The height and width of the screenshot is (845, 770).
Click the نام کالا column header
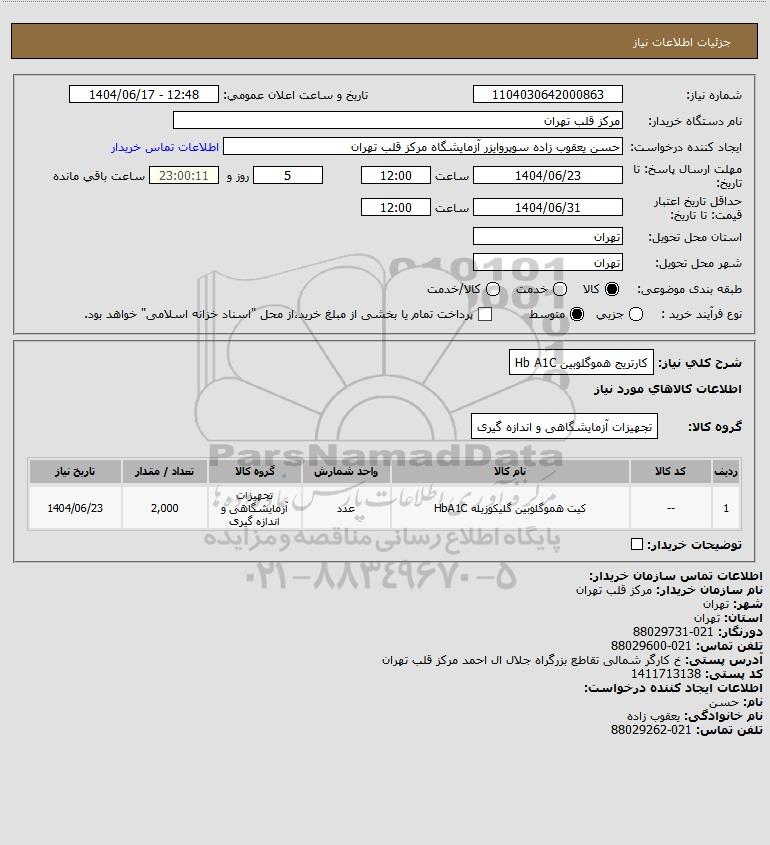click(510, 472)
